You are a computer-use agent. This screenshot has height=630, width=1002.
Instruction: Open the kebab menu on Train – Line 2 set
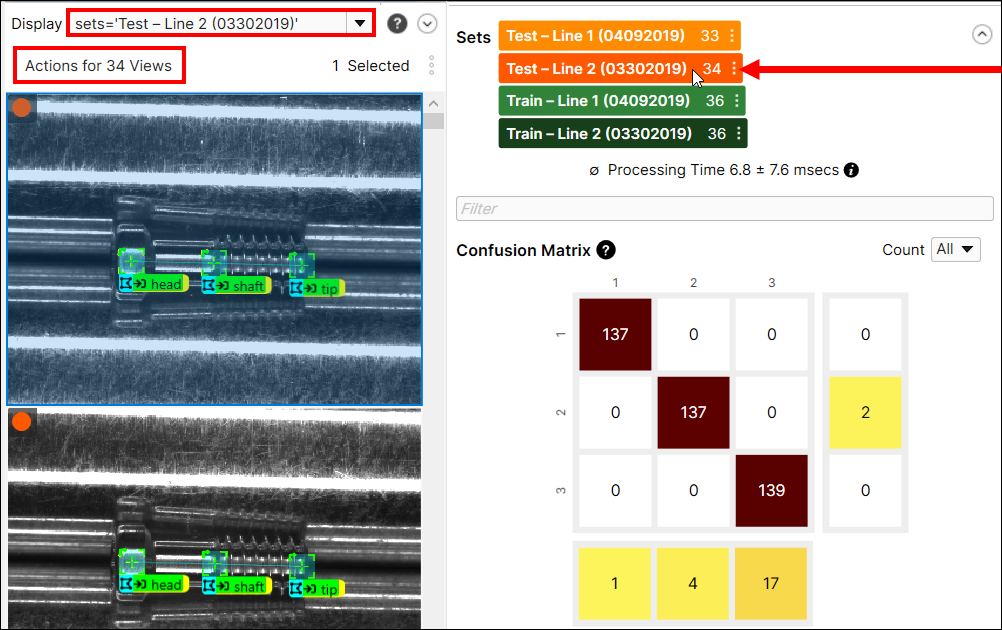tap(738, 133)
